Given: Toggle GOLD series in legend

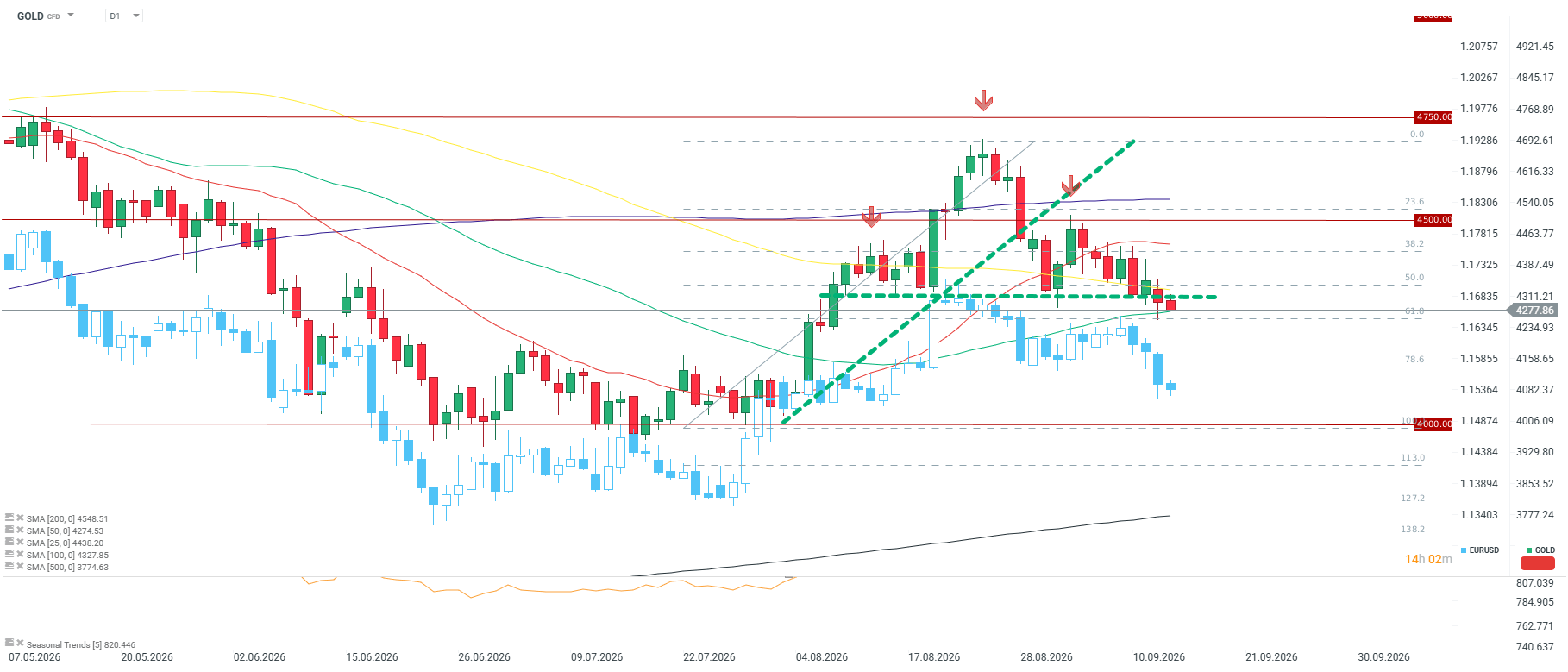Looking at the screenshot, I should [1540, 550].
